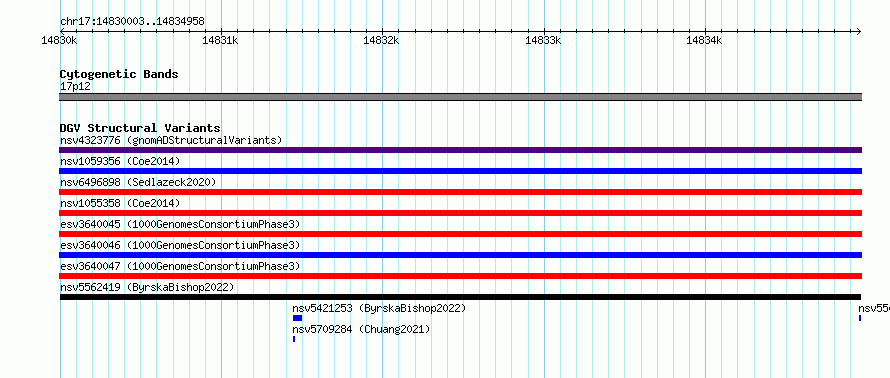
Task: Click the black nsv5562419 variant bar
Action: point(460,297)
